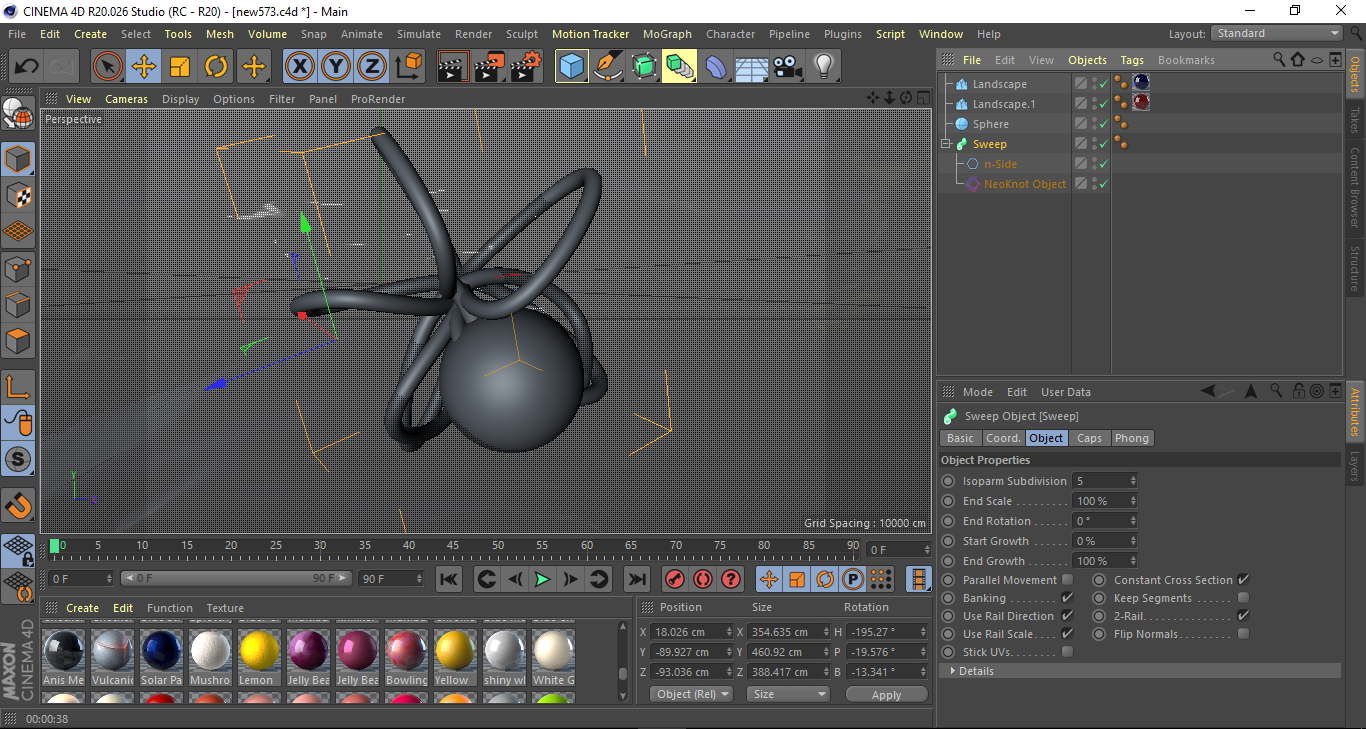This screenshot has height=729, width=1366.
Task: Activate the Rotate tool
Action: [216, 67]
